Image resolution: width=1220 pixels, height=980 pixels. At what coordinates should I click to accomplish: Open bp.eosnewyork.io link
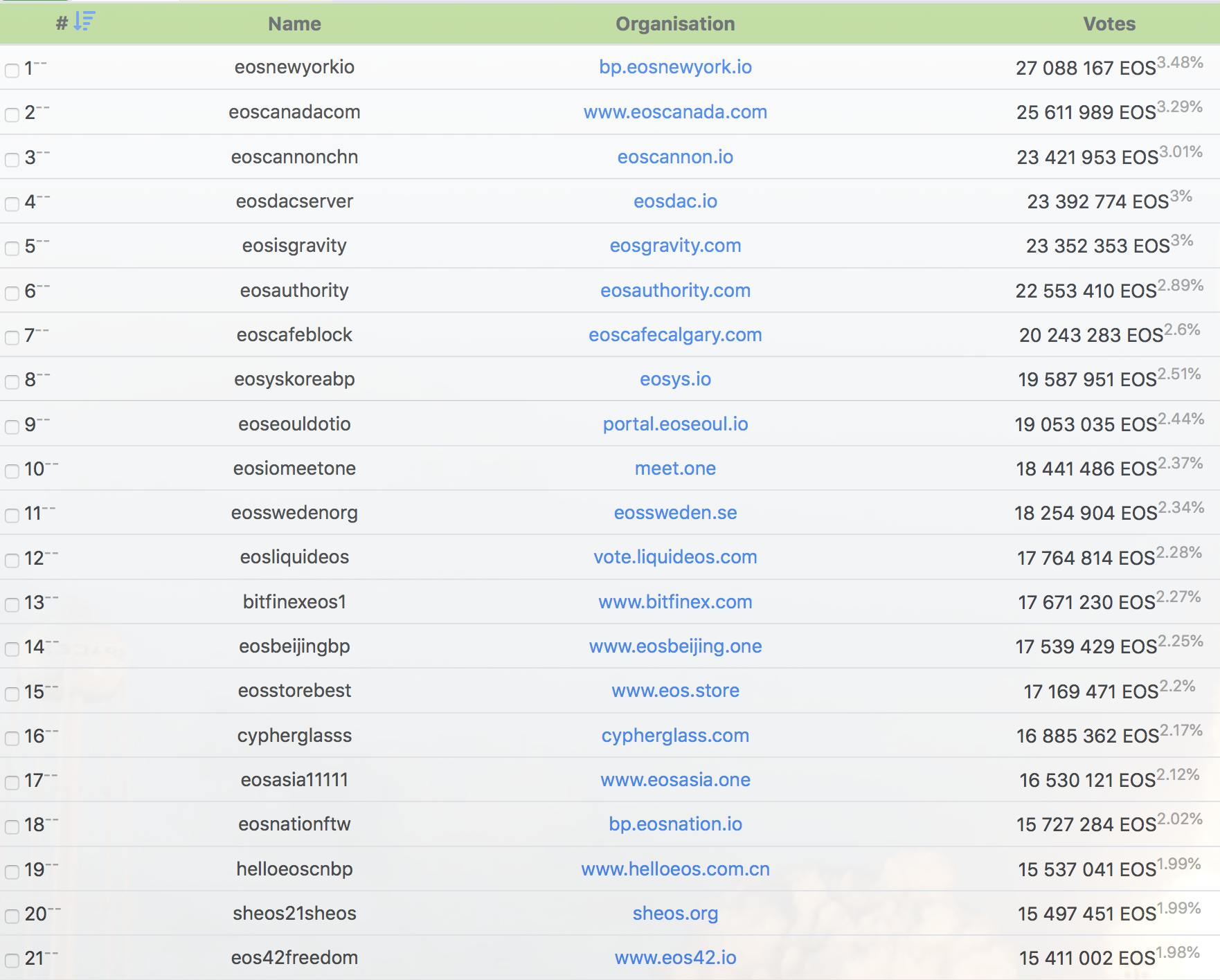point(675,67)
